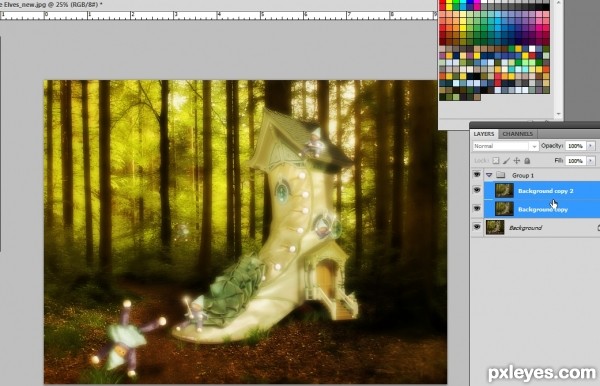The height and width of the screenshot is (386, 600).
Task: Select the Layers tab
Action: pyautogui.click(x=484, y=134)
